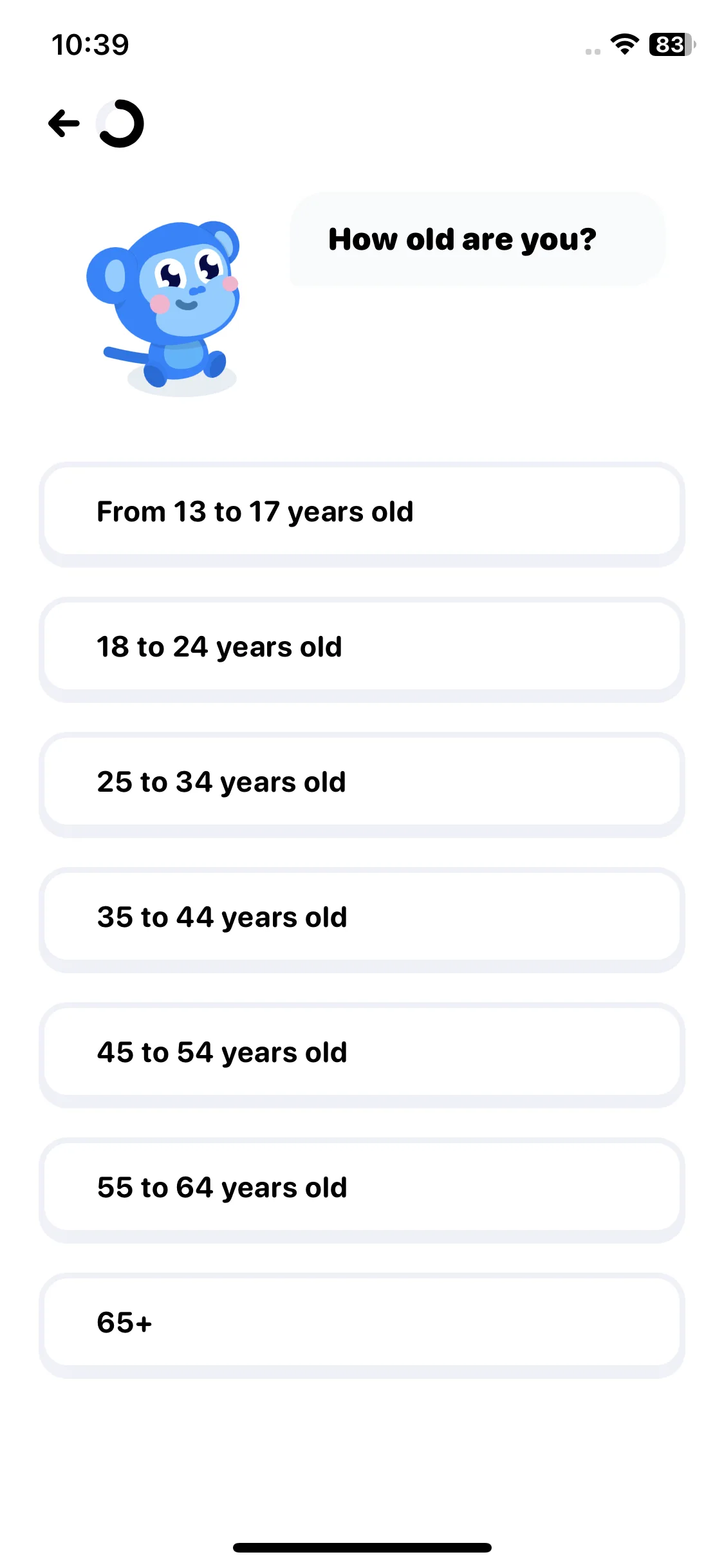The width and height of the screenshot is (724, 1568).
Task: Tap the cellular signal dots
Action: click(x=593, y=51)
